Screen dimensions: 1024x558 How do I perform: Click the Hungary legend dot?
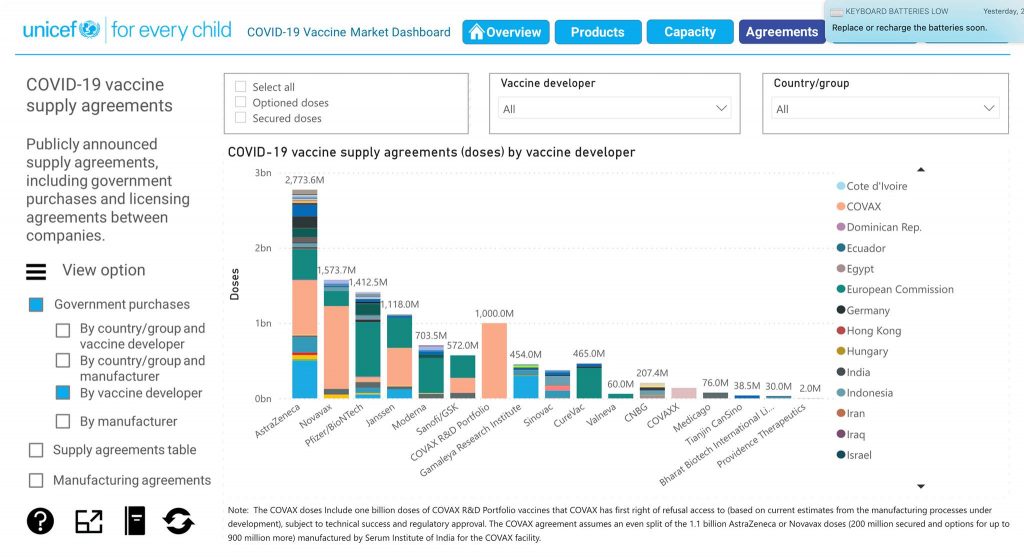click(x=841, y=351)
